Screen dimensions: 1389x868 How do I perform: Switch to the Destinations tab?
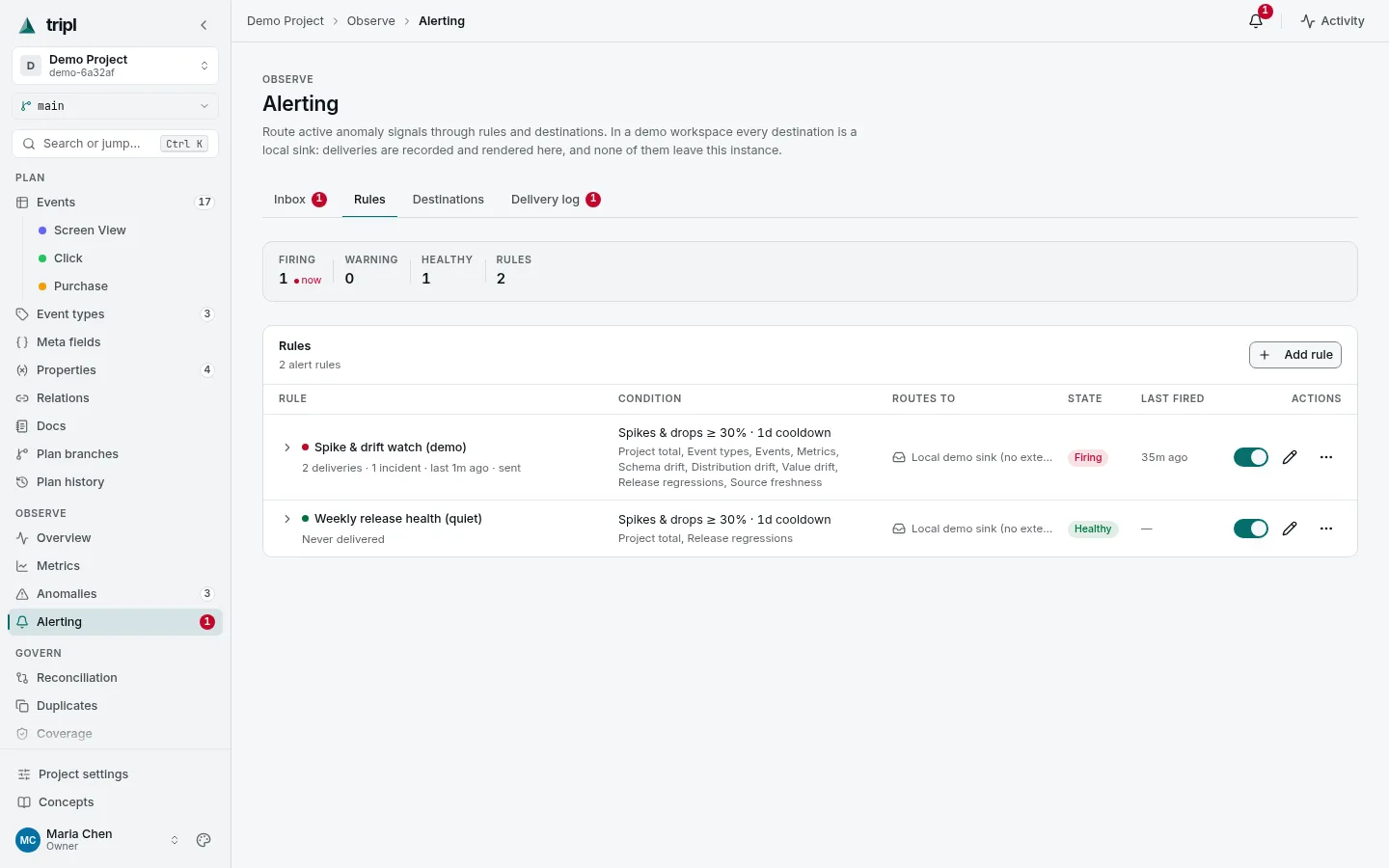(x=449, y=200)
